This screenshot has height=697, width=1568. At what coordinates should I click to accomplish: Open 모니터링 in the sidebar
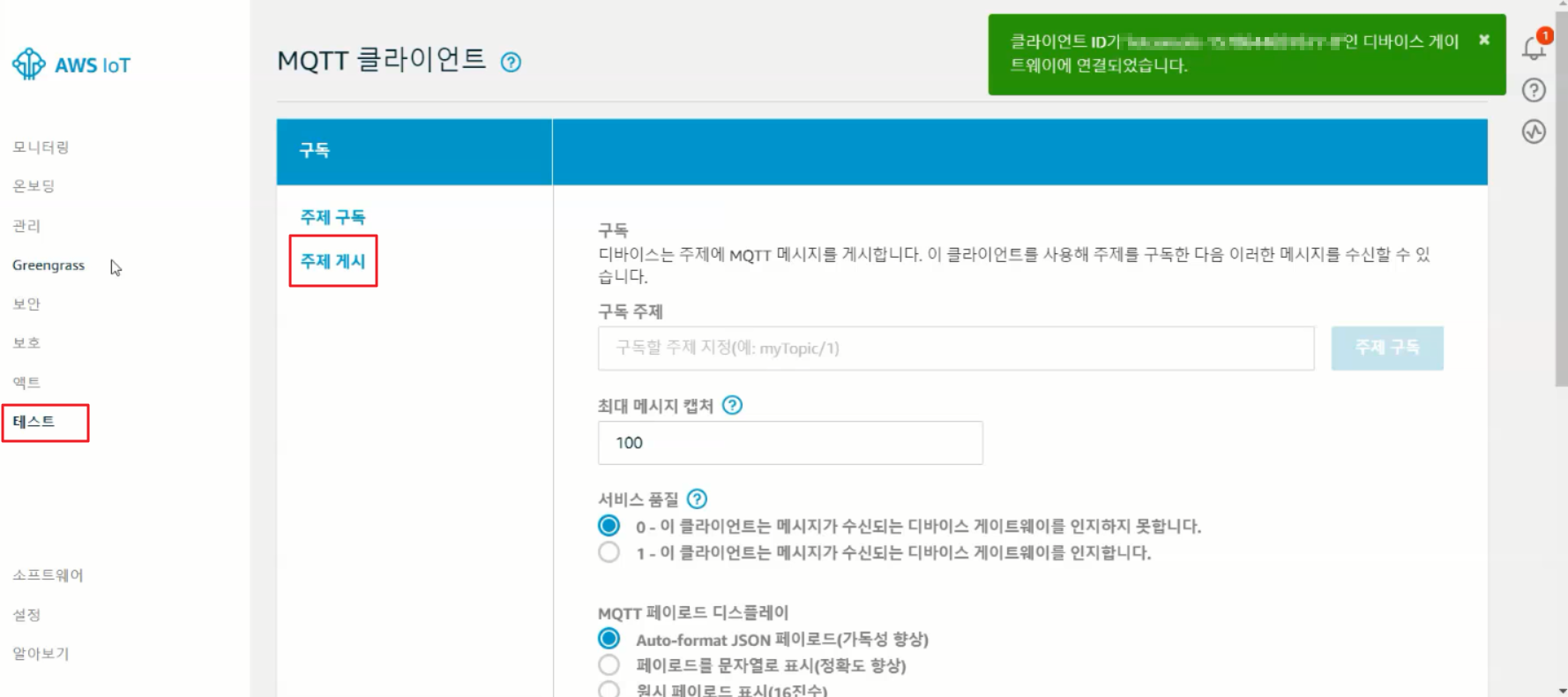coord(41,147)
